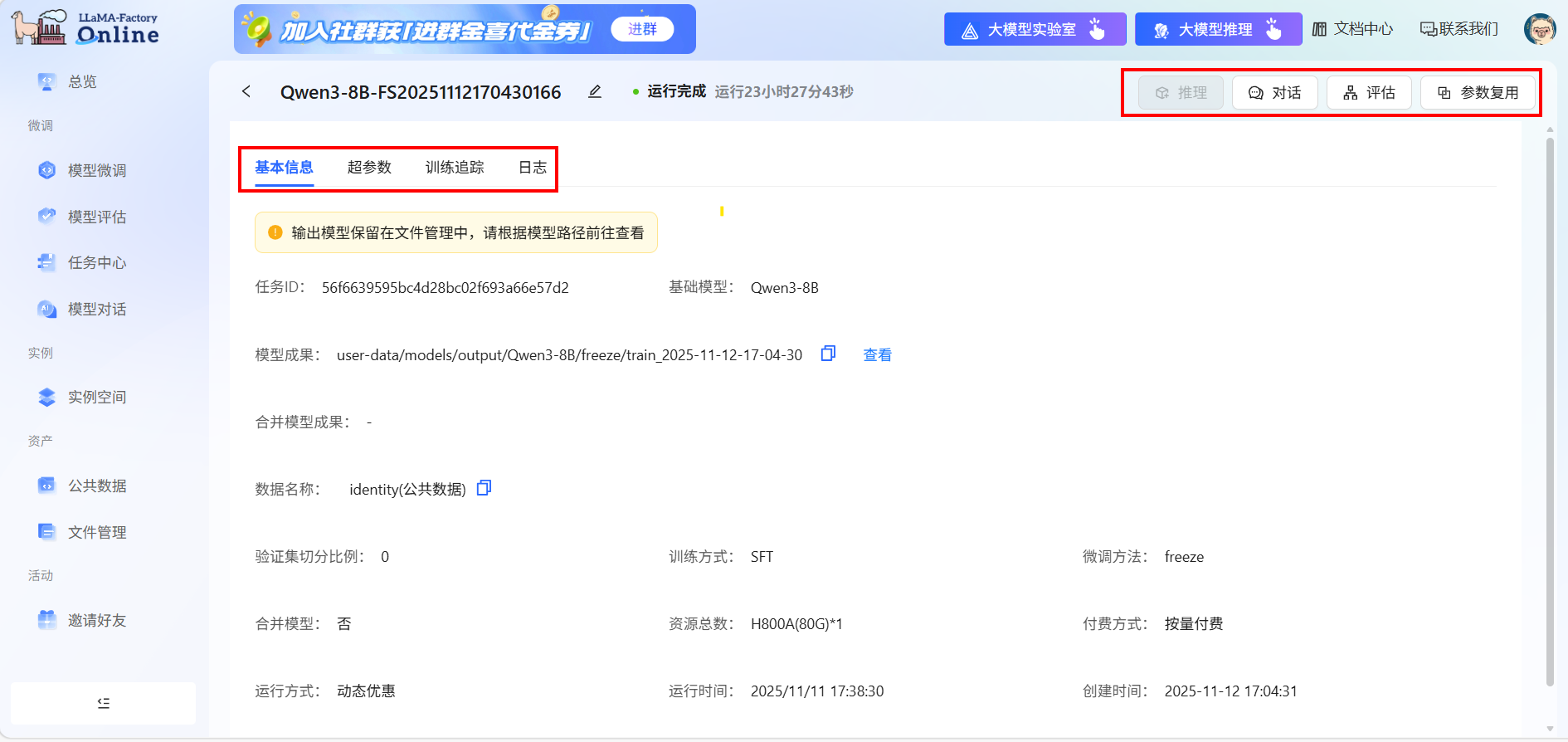
Task: Collapse the sidebar with the bottom toggle
Action: (x=104, y=703)
